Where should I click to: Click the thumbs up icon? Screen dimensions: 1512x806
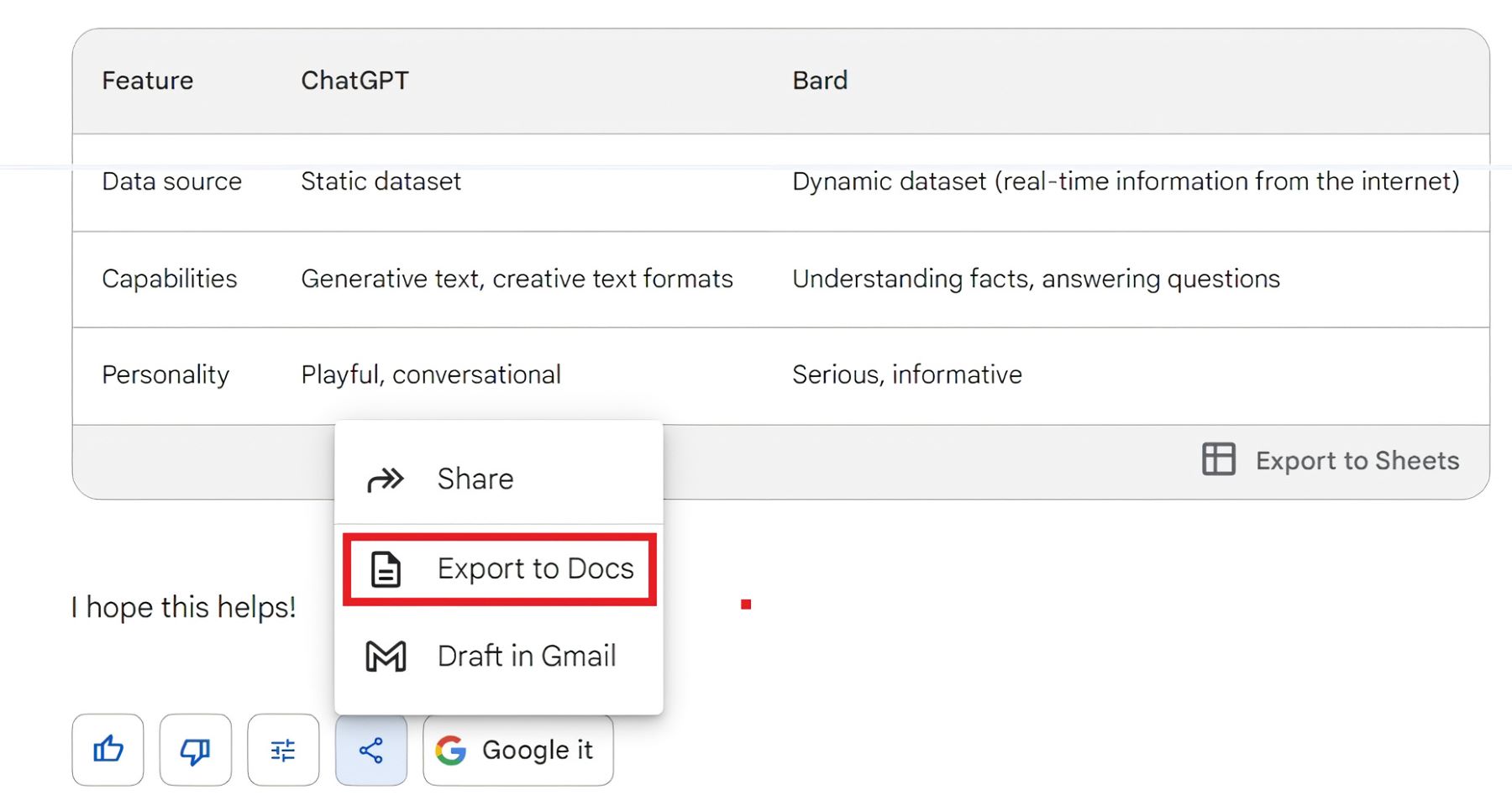[108, 750]
